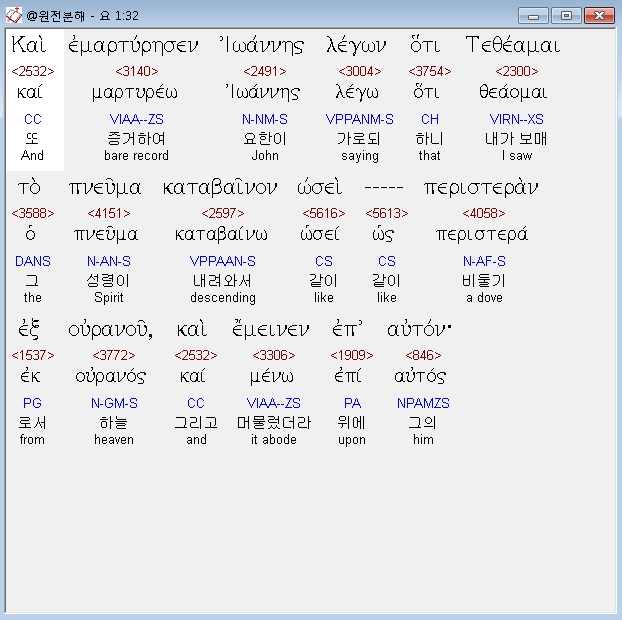Screen dimensions: 622x620
Task: Click the English gloss "it abode"
Action: point(274,440)
